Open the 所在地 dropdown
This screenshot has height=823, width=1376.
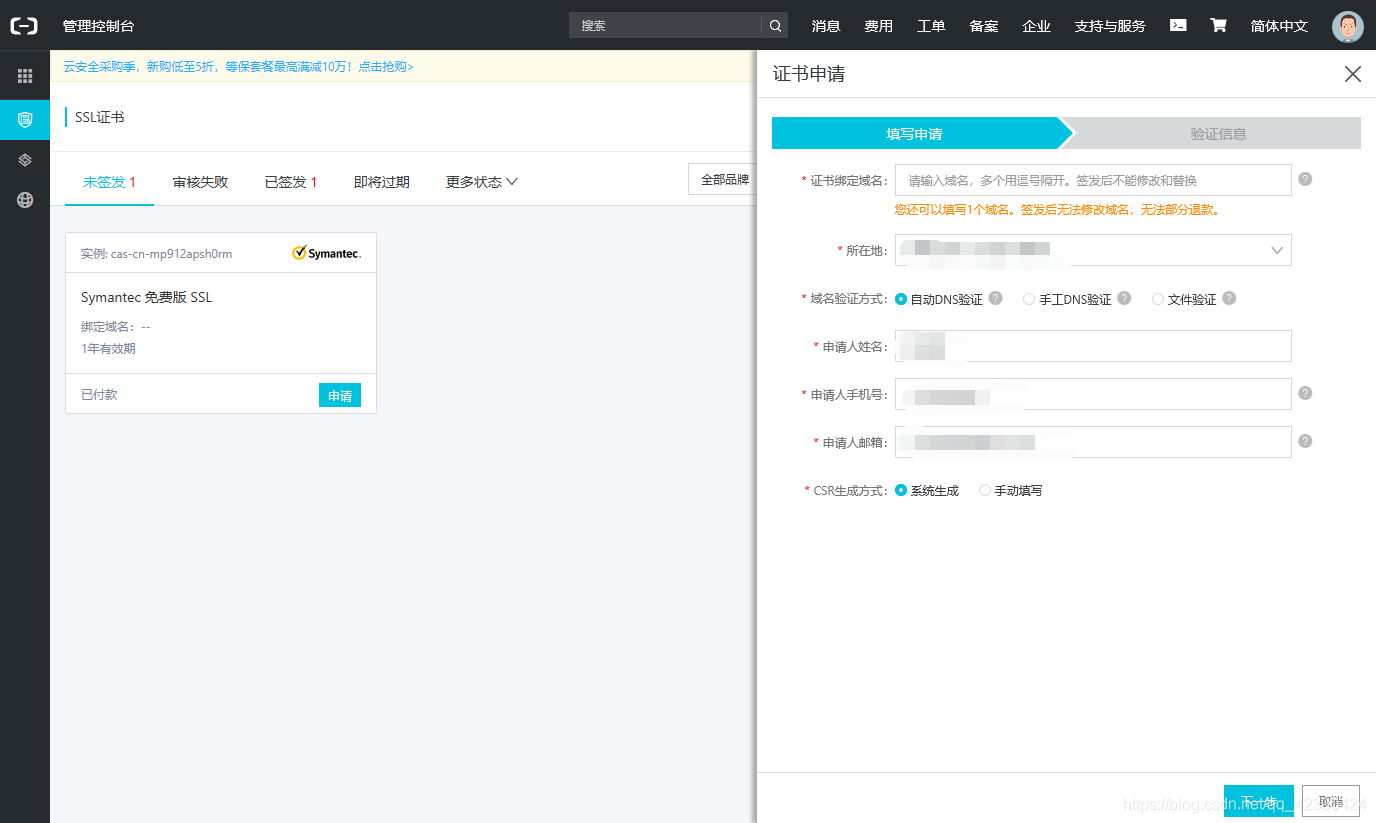(1093, 250)
